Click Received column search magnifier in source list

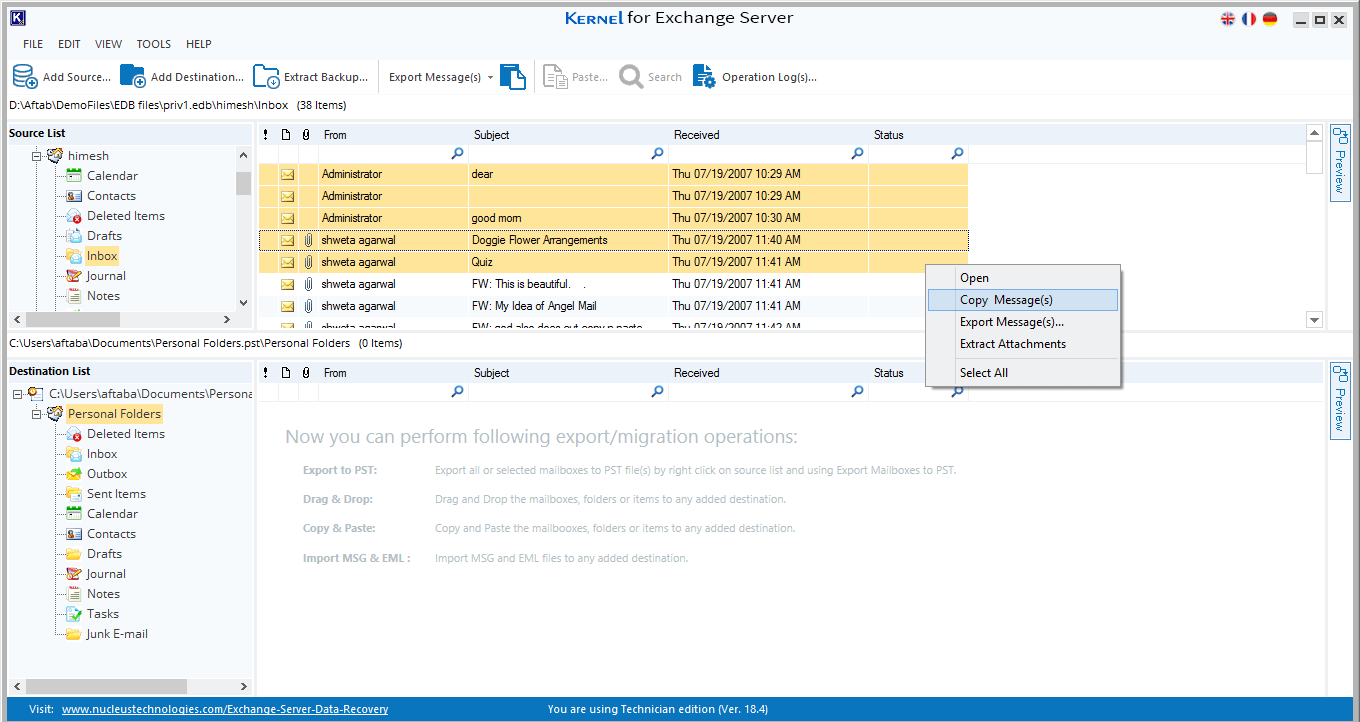tap(857, 154)
